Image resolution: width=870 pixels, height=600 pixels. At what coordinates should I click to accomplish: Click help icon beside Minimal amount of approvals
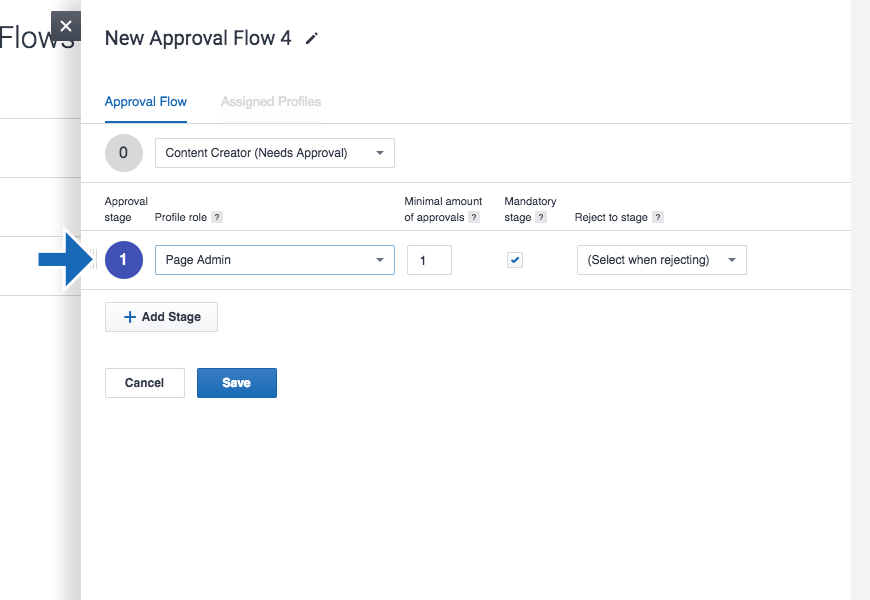474,217
